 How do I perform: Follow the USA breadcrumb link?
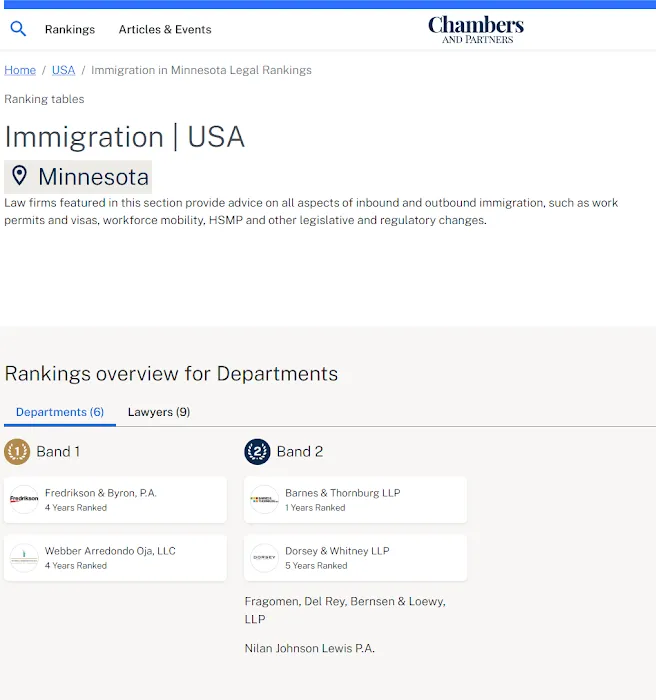(x=64, y=70)
